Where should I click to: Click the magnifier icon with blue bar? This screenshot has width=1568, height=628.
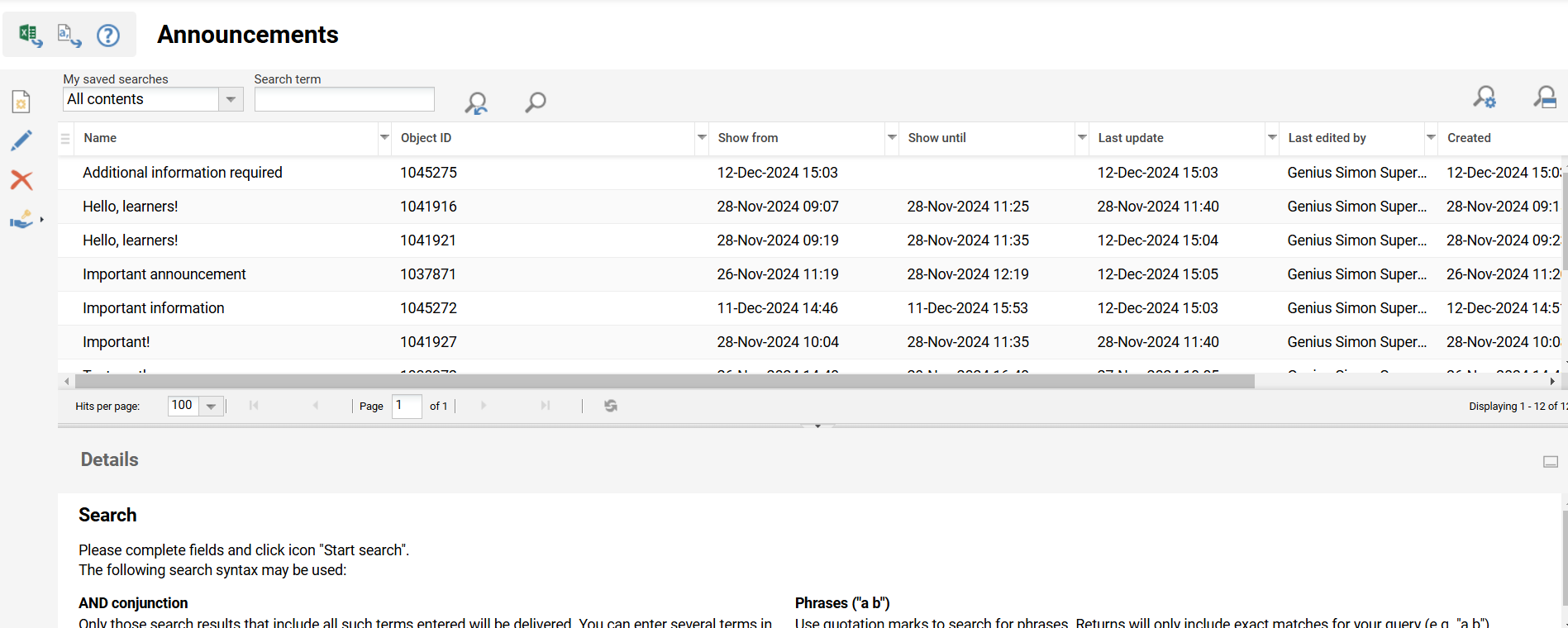(1544, 98)
